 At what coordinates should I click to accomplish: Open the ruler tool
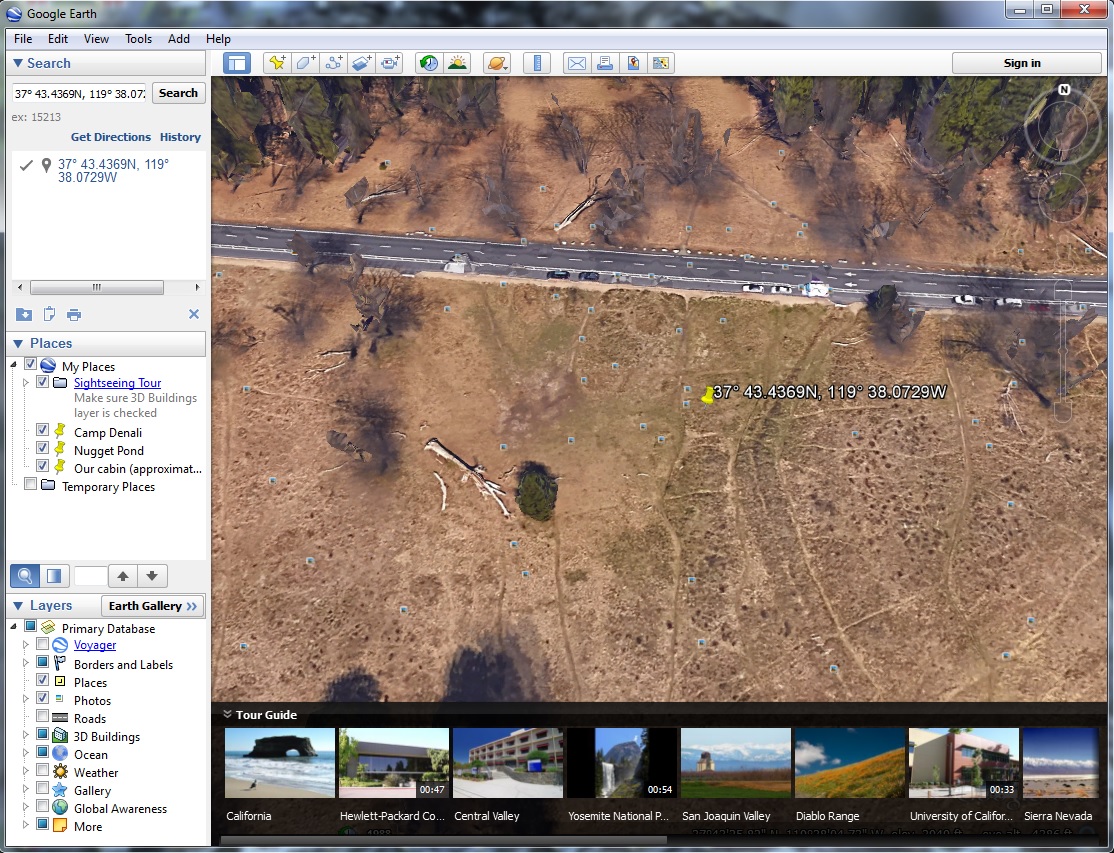point(537,63)
